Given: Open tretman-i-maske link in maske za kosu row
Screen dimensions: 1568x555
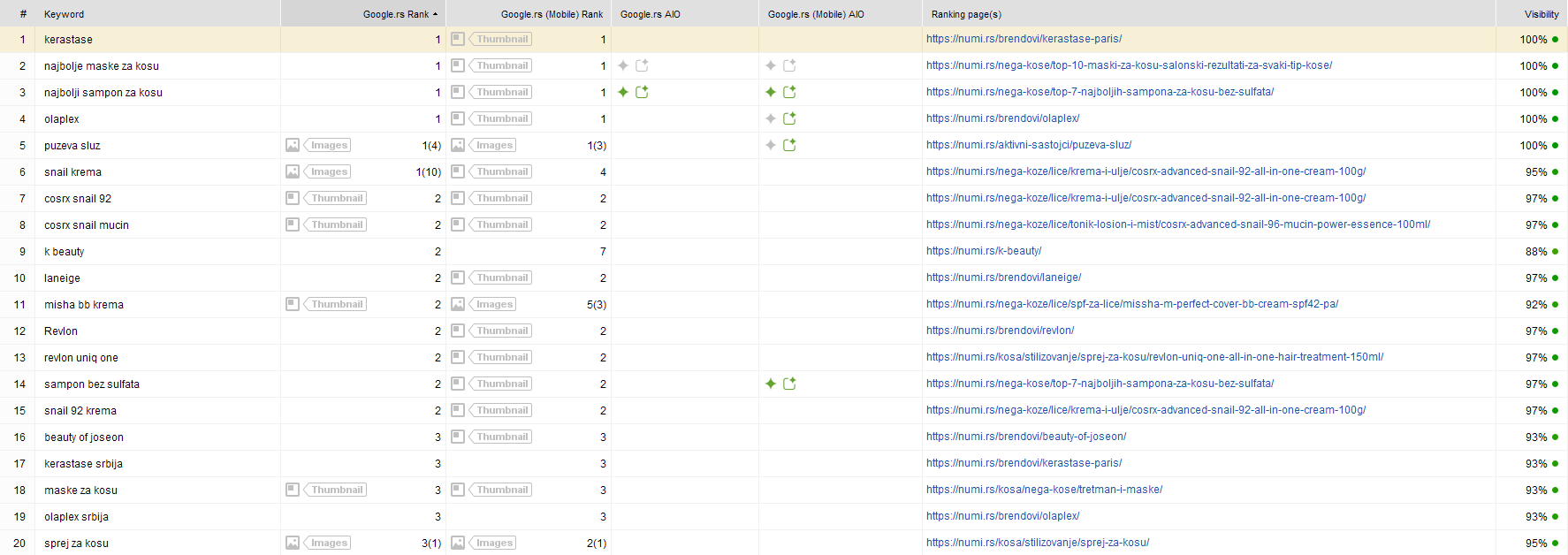Looking at the screenshot, I should pos(1044,490).
